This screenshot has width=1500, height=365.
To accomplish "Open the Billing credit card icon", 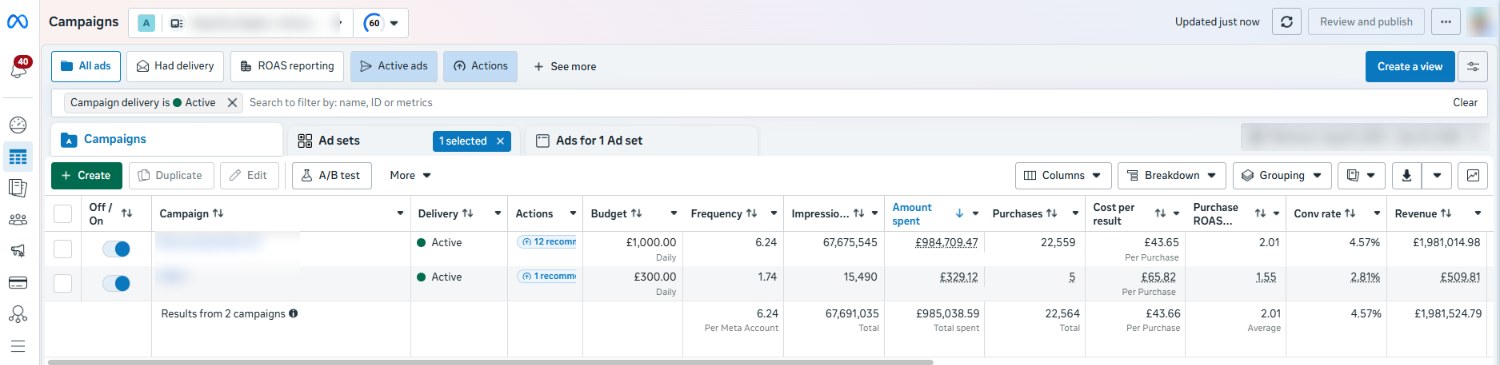I will (x=17, y=282).
